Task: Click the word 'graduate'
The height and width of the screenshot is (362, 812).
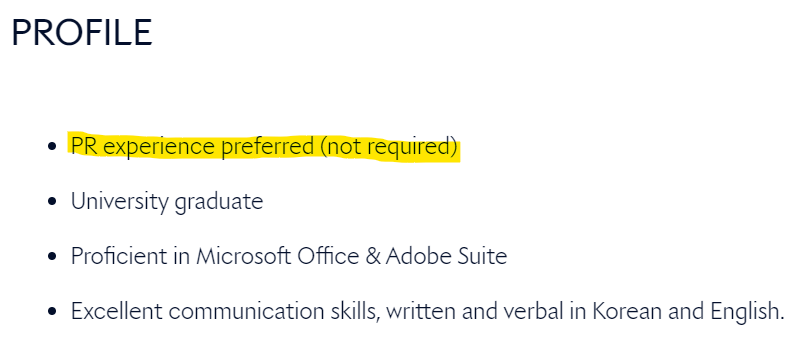Action: 219,202
